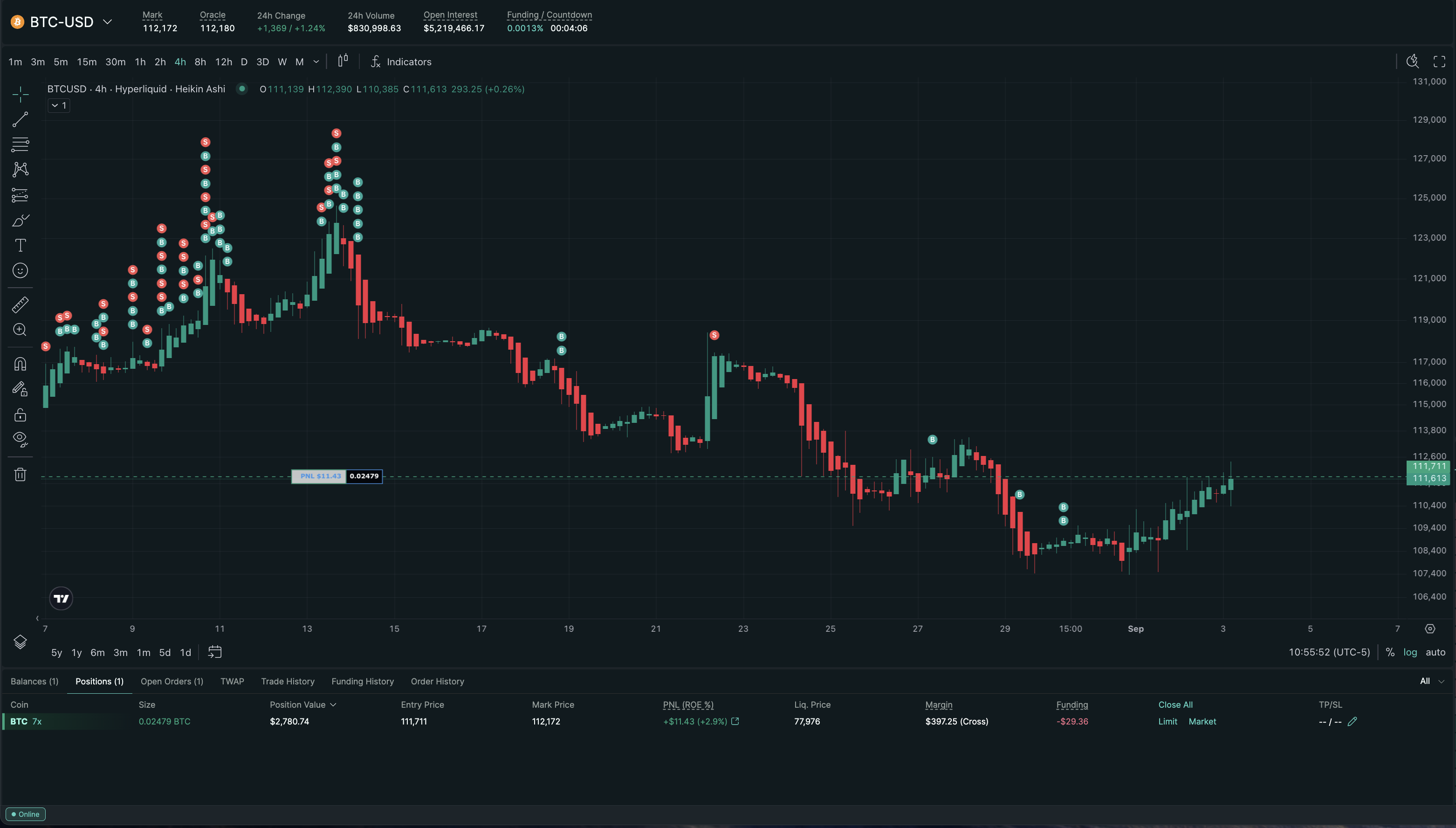Edit TP/SL with pencil icon

pos(1353,721)
